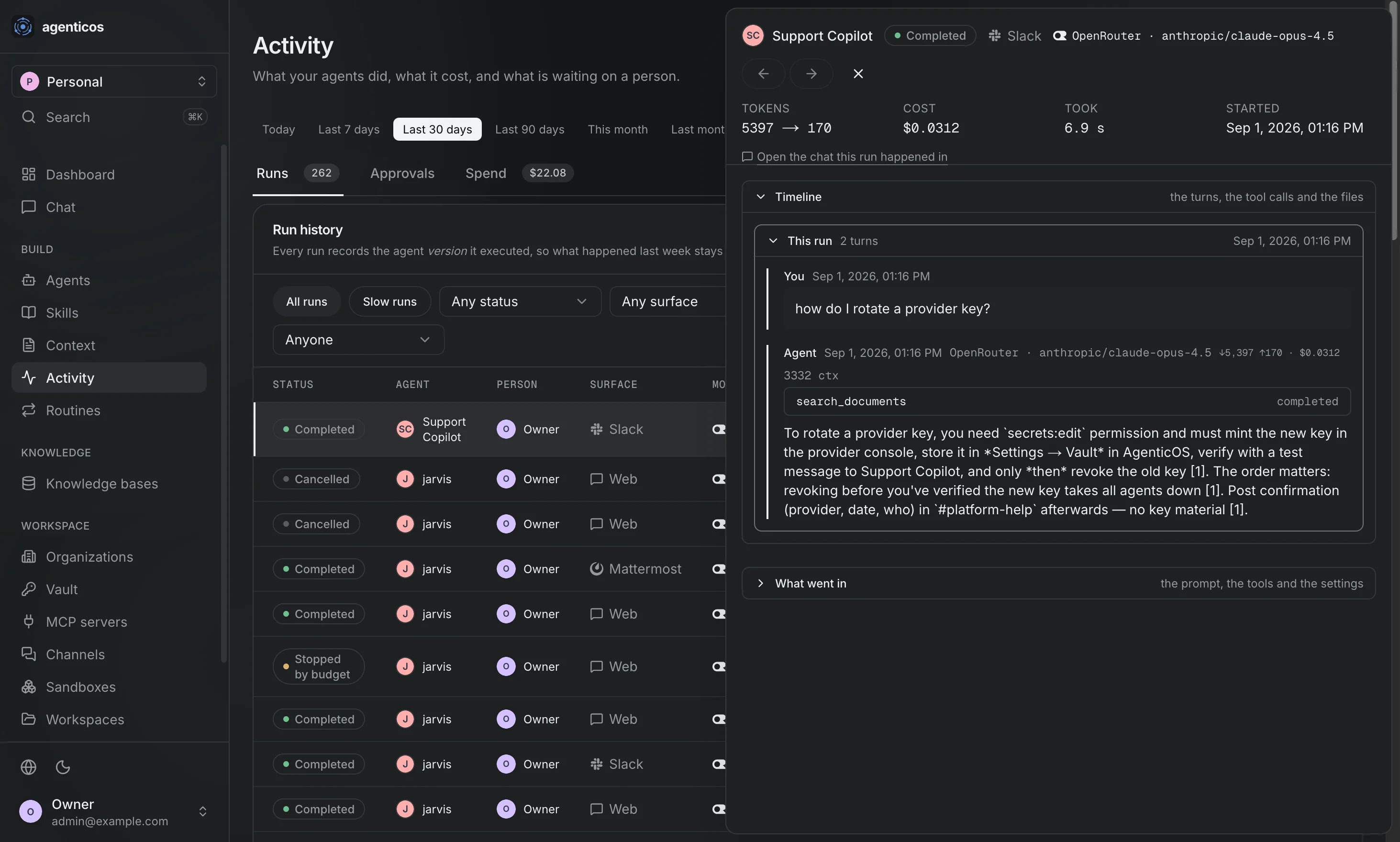Click the Mattermost surface icon

point(597,568)
